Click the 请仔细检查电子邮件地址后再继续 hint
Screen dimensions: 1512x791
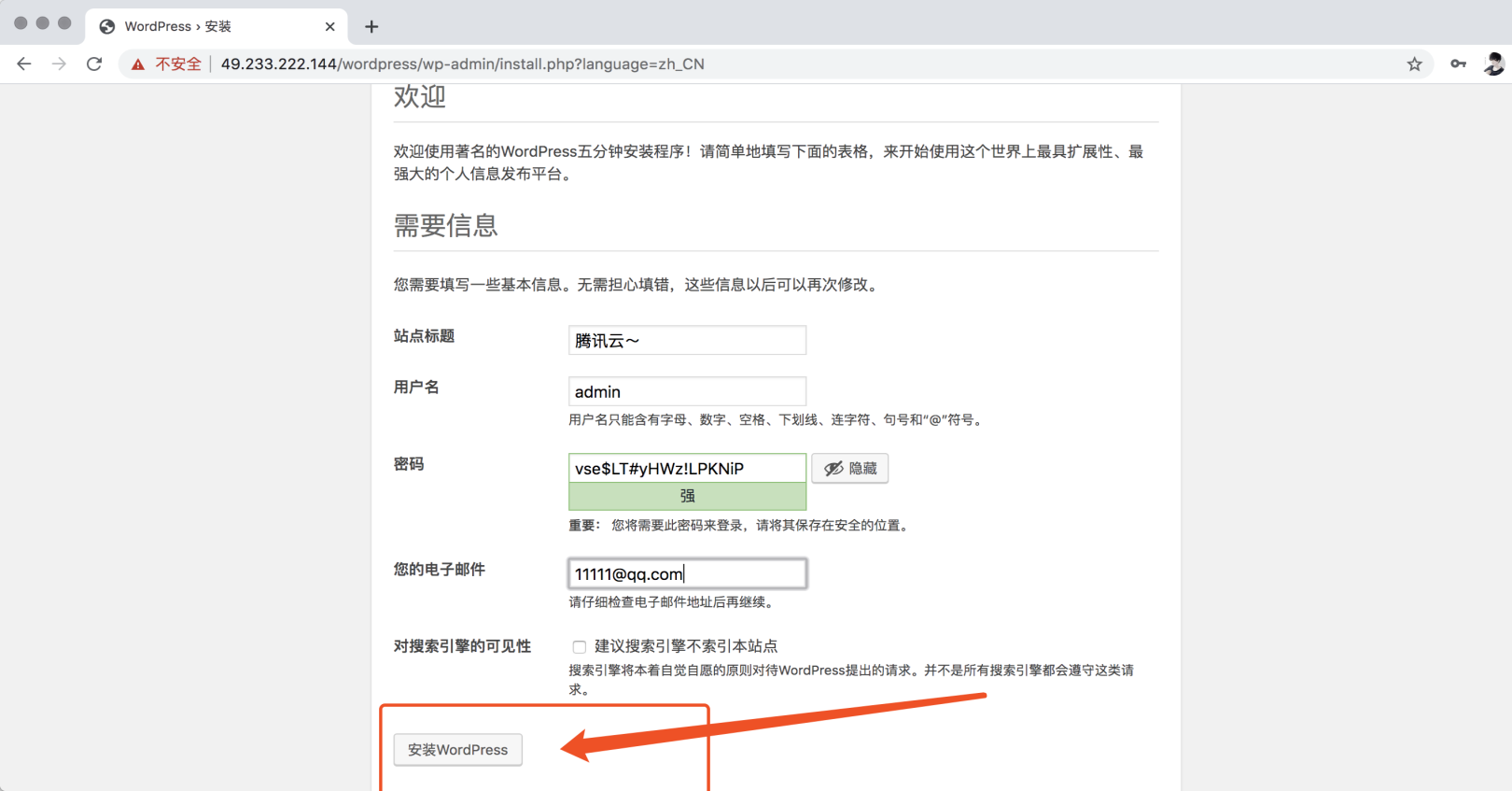(x=671, y=602)
